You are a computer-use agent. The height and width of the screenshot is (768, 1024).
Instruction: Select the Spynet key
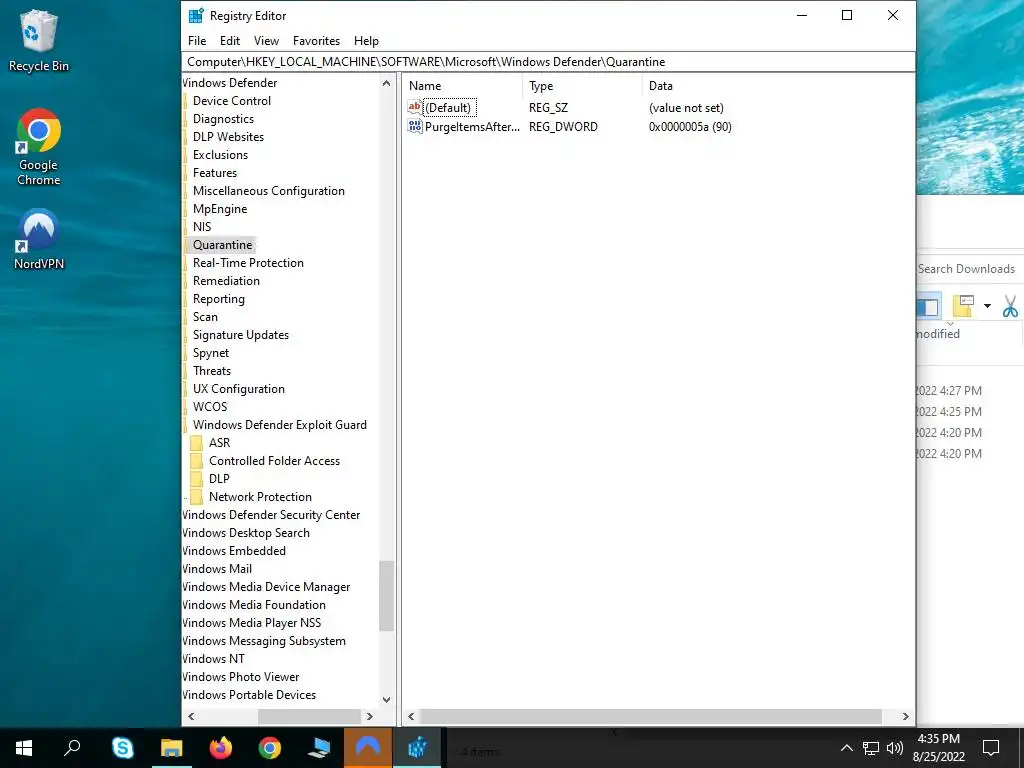[211, 353]
